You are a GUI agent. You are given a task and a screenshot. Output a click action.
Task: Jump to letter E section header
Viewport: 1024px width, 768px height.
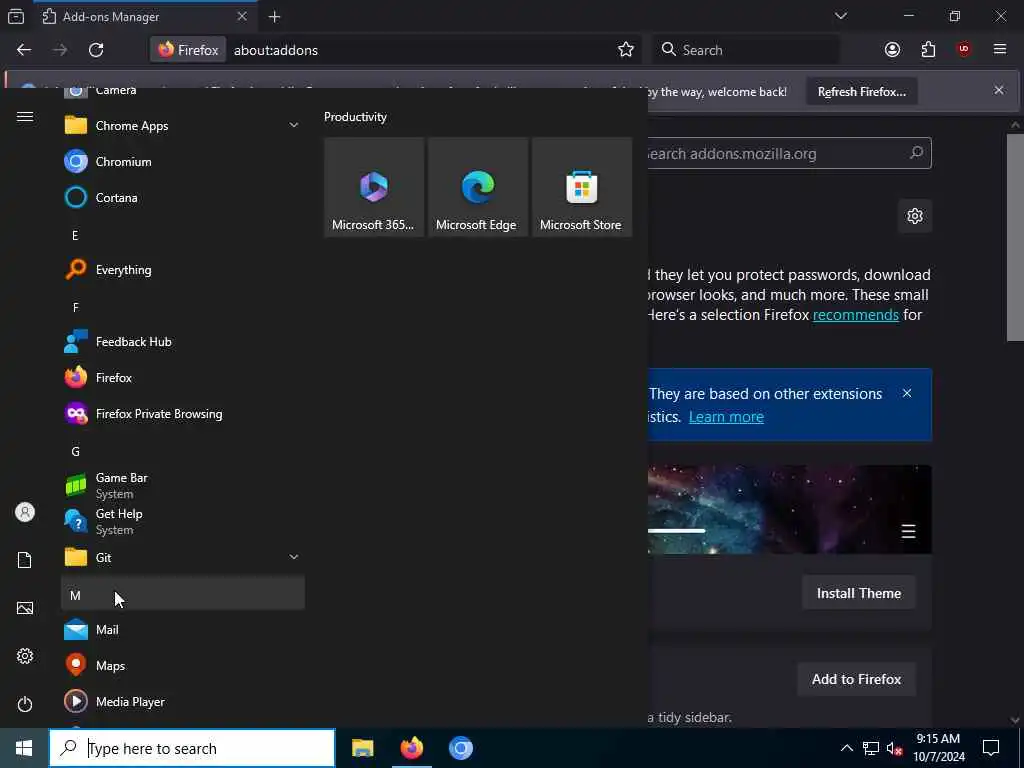[183, 235]
